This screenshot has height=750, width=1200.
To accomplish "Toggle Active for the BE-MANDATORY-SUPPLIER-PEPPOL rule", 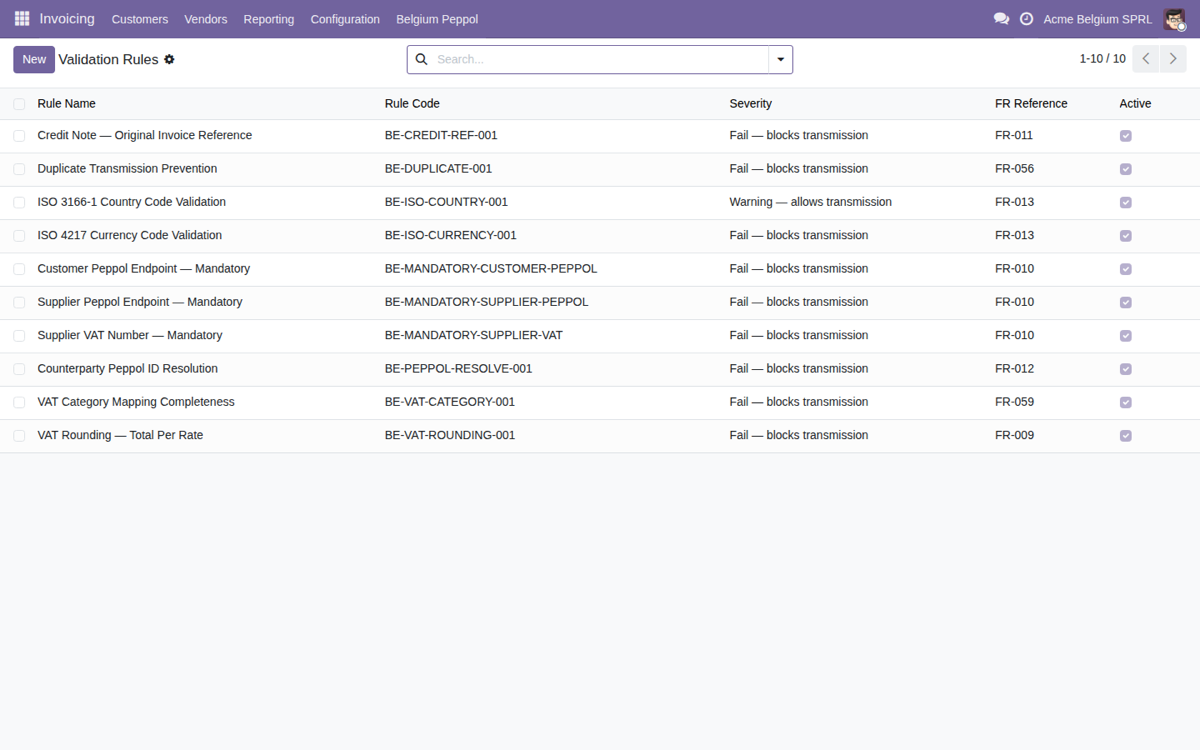I will click(x=1126, y=302).
